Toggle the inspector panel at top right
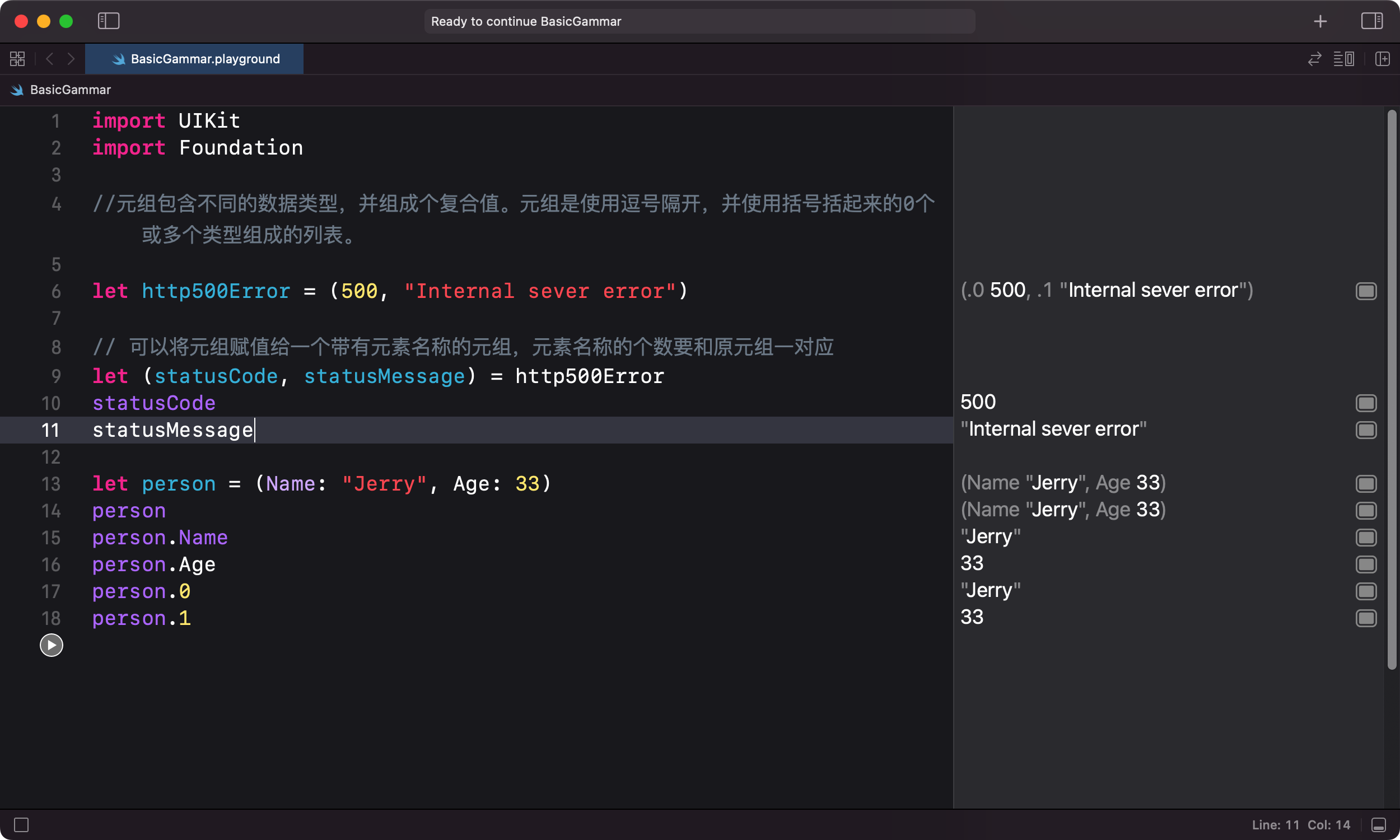 [1371, 21]
